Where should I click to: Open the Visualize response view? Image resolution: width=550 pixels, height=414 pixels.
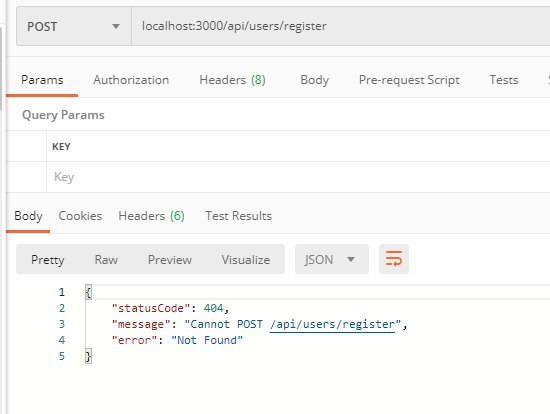(246, 260)
